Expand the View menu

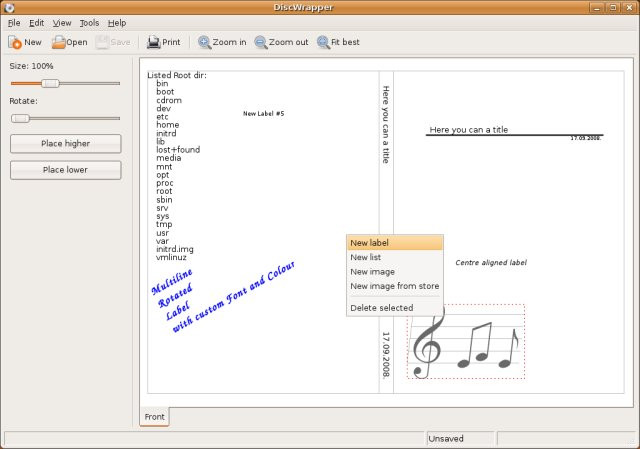coord(62,22)
